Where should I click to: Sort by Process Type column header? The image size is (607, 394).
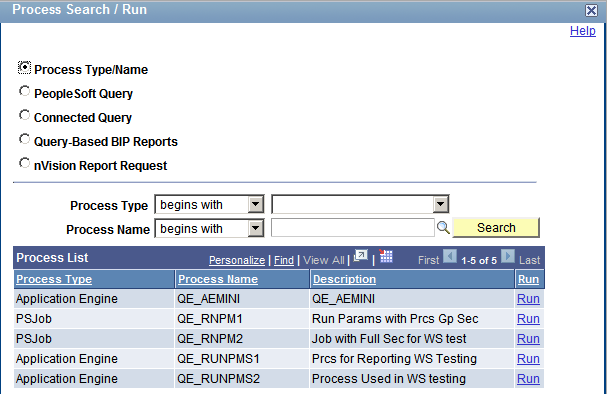coord(54,279)
